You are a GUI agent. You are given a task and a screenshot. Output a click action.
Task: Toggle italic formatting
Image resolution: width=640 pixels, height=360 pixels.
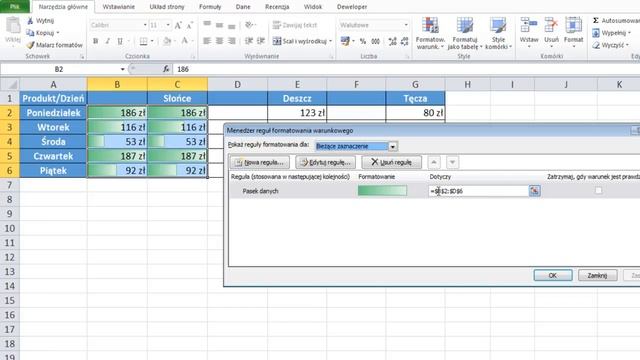coord(108,41)
